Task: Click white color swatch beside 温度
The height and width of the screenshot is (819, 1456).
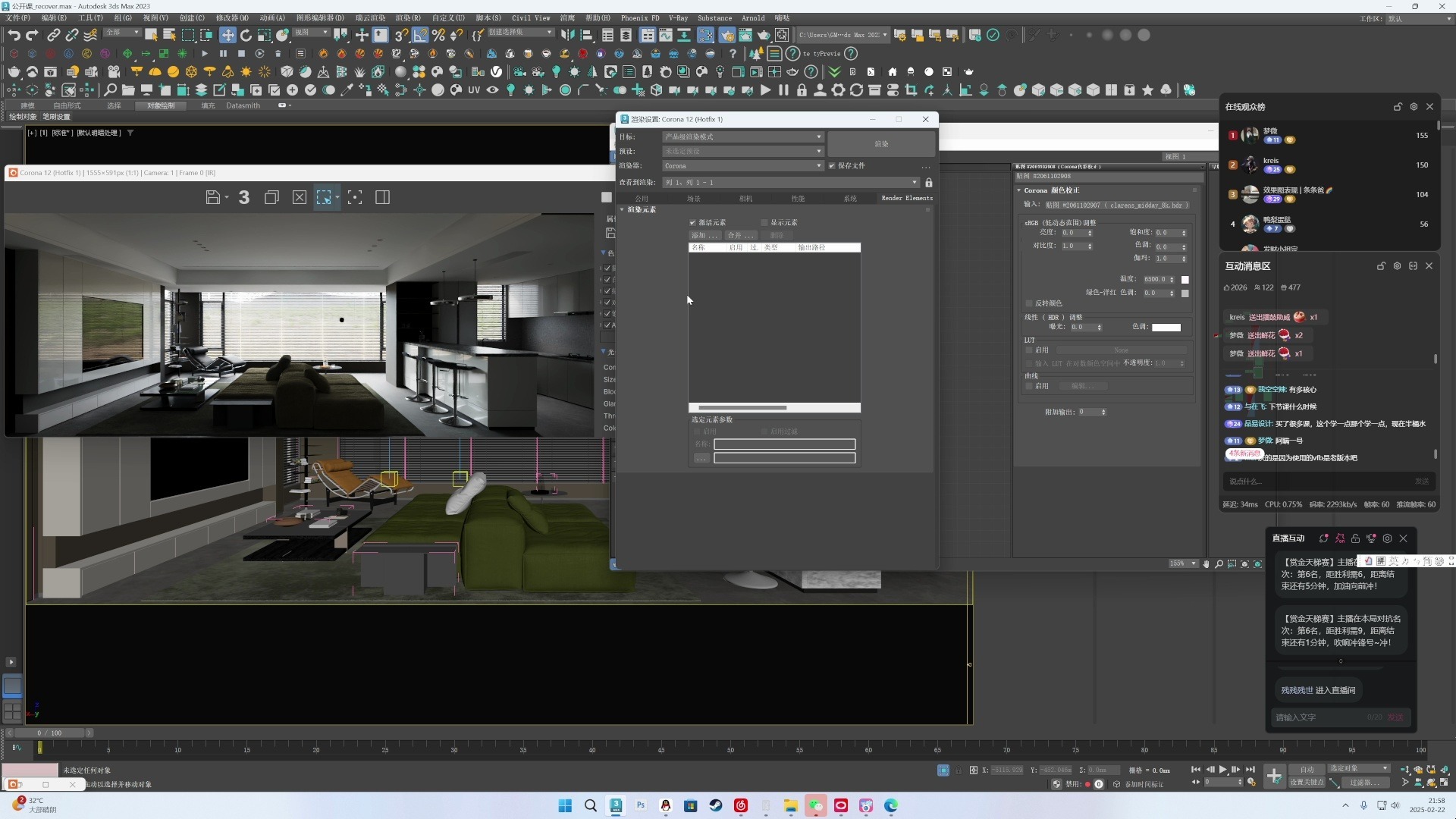Action: [x=1185, y=279]
